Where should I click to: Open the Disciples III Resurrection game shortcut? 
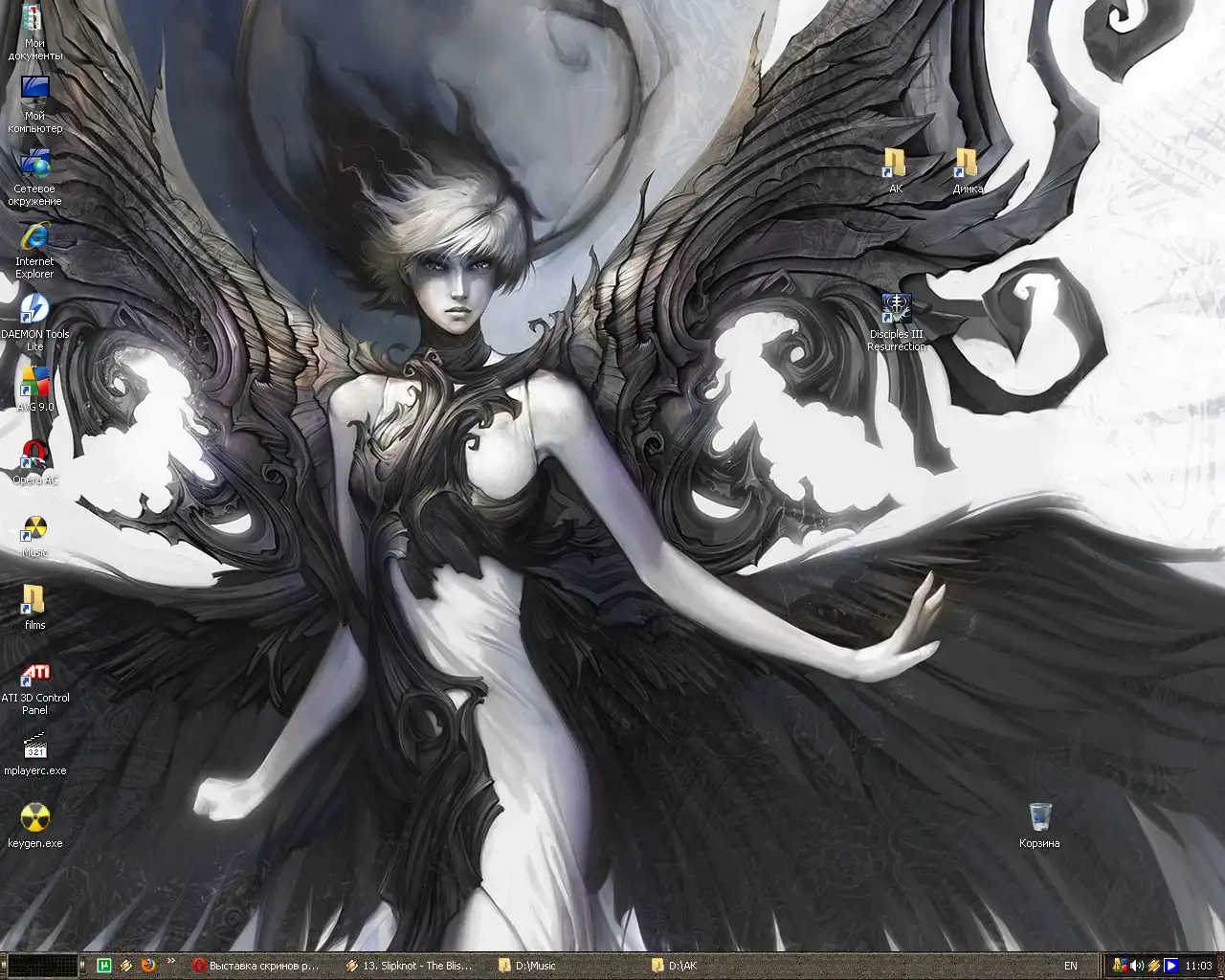pyautogui.click(x=896, y=310)
